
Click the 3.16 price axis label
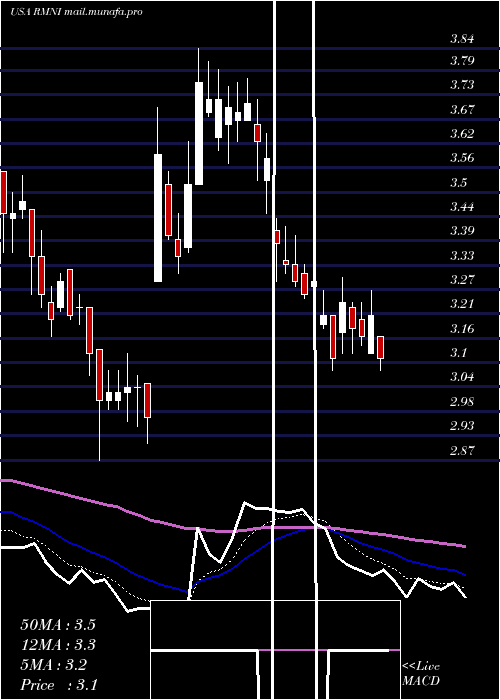tap(462, 329)
